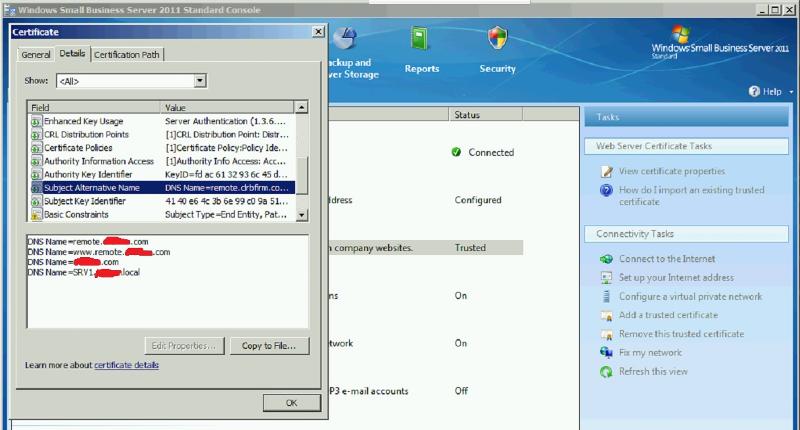This screenshot has height=430, width=800.
Task: Select the Enhanced Key Usage row
Action: tap(162, 121)
